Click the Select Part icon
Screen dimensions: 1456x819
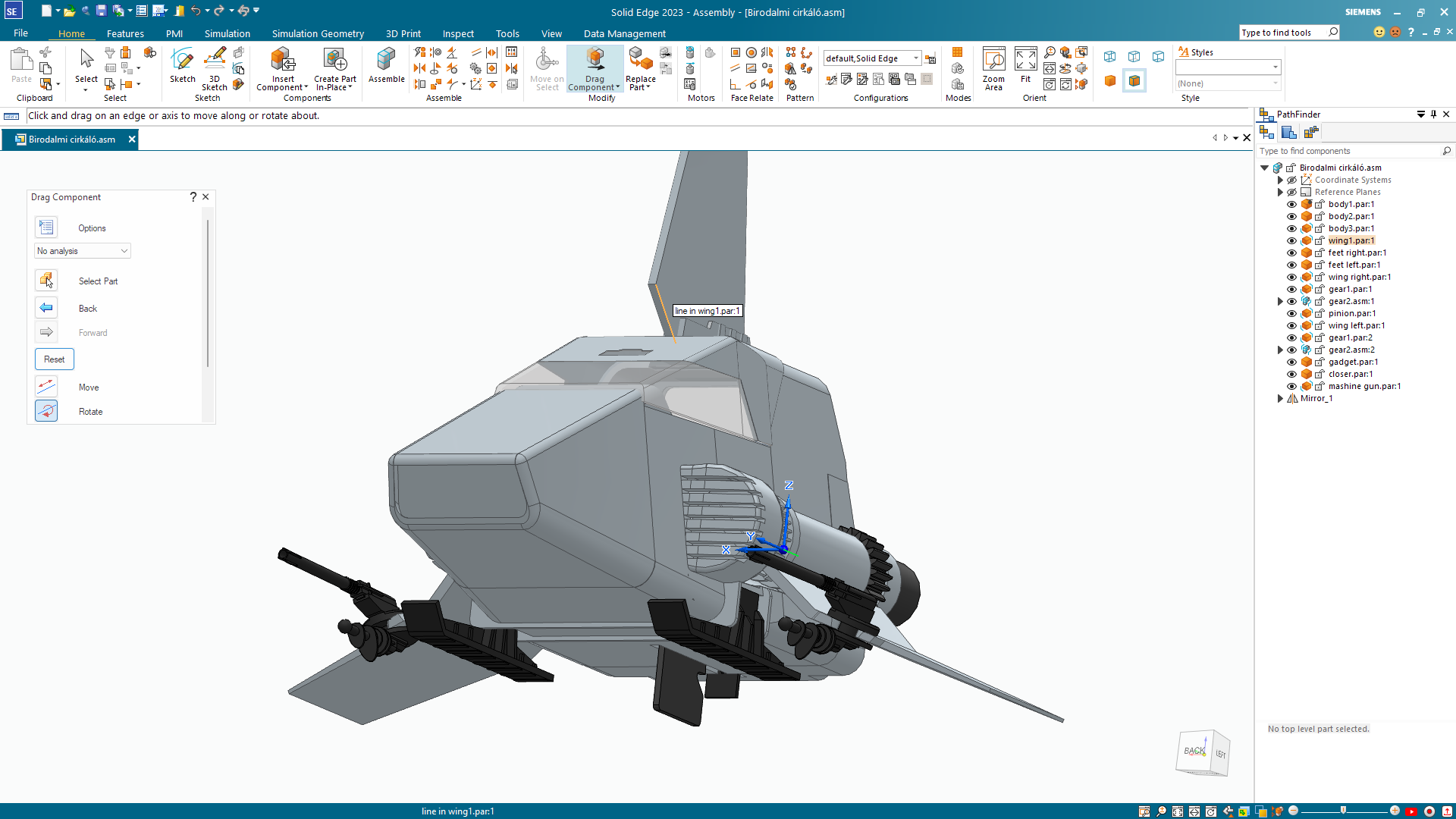point(46,281)
